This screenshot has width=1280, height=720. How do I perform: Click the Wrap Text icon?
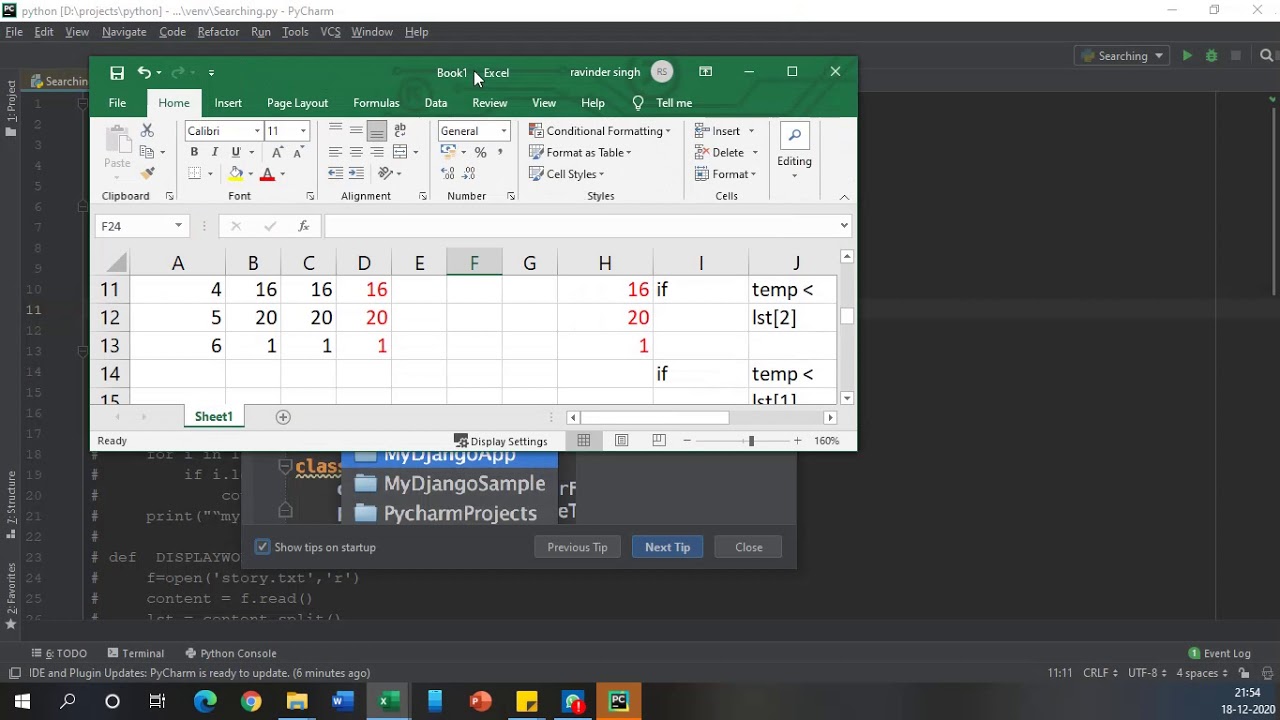400,130
